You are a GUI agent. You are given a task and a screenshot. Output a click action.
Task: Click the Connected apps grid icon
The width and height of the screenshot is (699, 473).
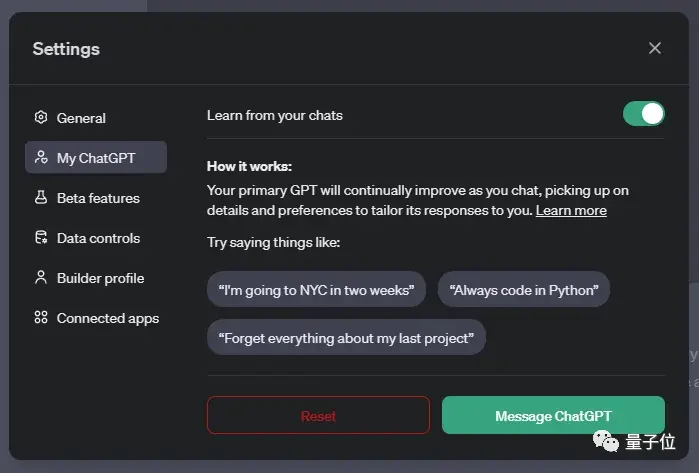click(41, 317)
